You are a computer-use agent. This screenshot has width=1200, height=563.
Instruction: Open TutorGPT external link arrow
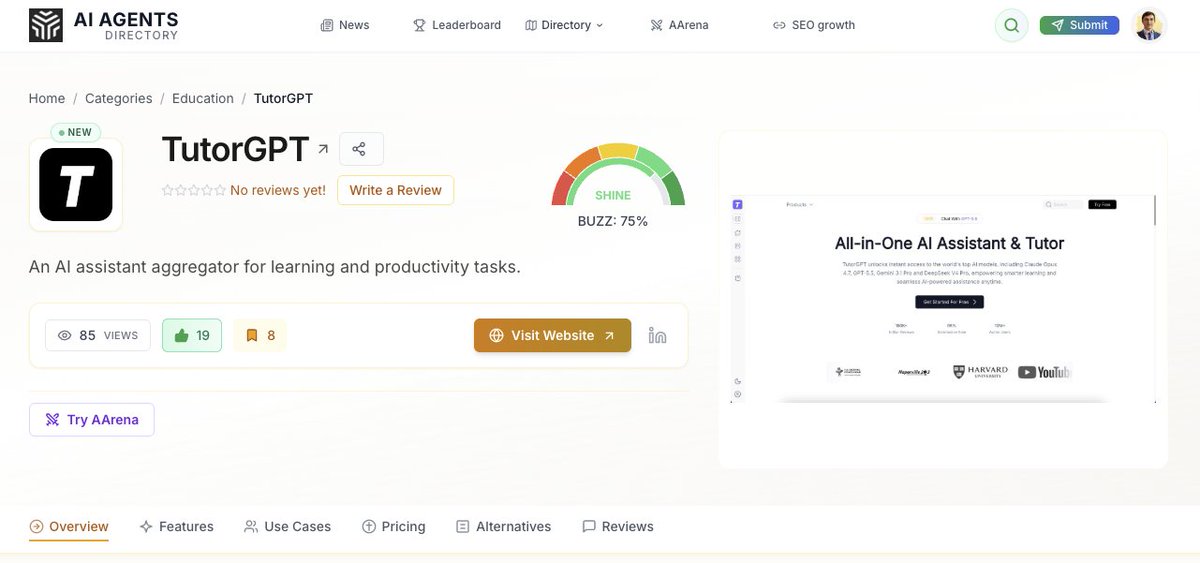[x=323, y=149]
